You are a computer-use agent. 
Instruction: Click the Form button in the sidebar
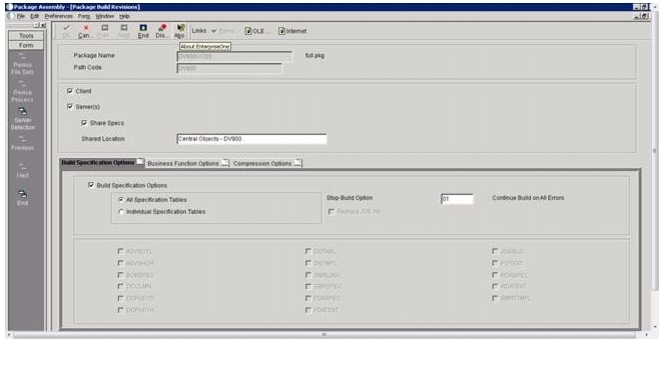[x=26, y=45]
